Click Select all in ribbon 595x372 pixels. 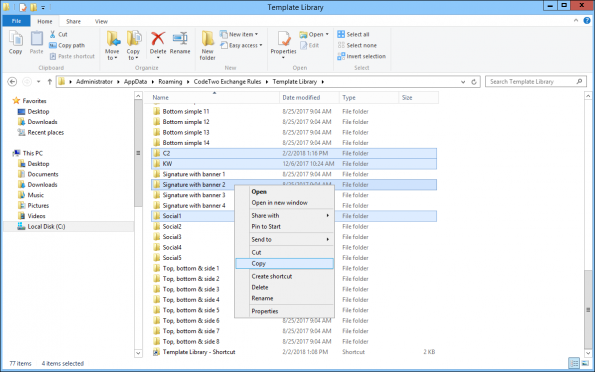tap(353, 34)
